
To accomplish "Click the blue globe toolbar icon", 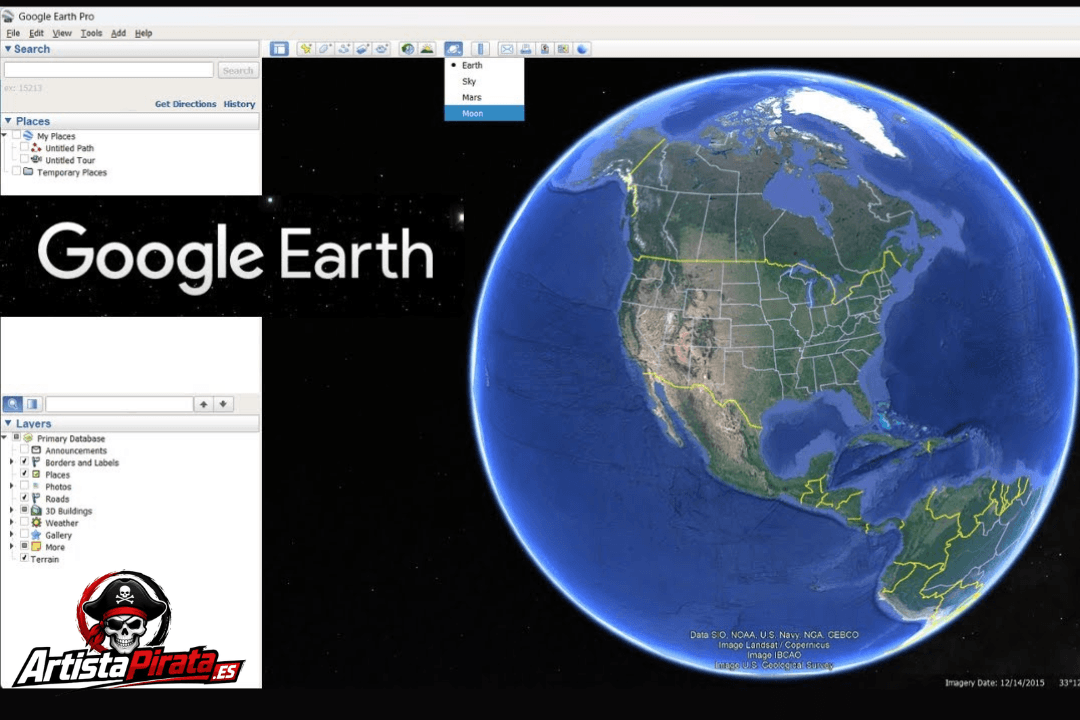I will coord(583,49).
